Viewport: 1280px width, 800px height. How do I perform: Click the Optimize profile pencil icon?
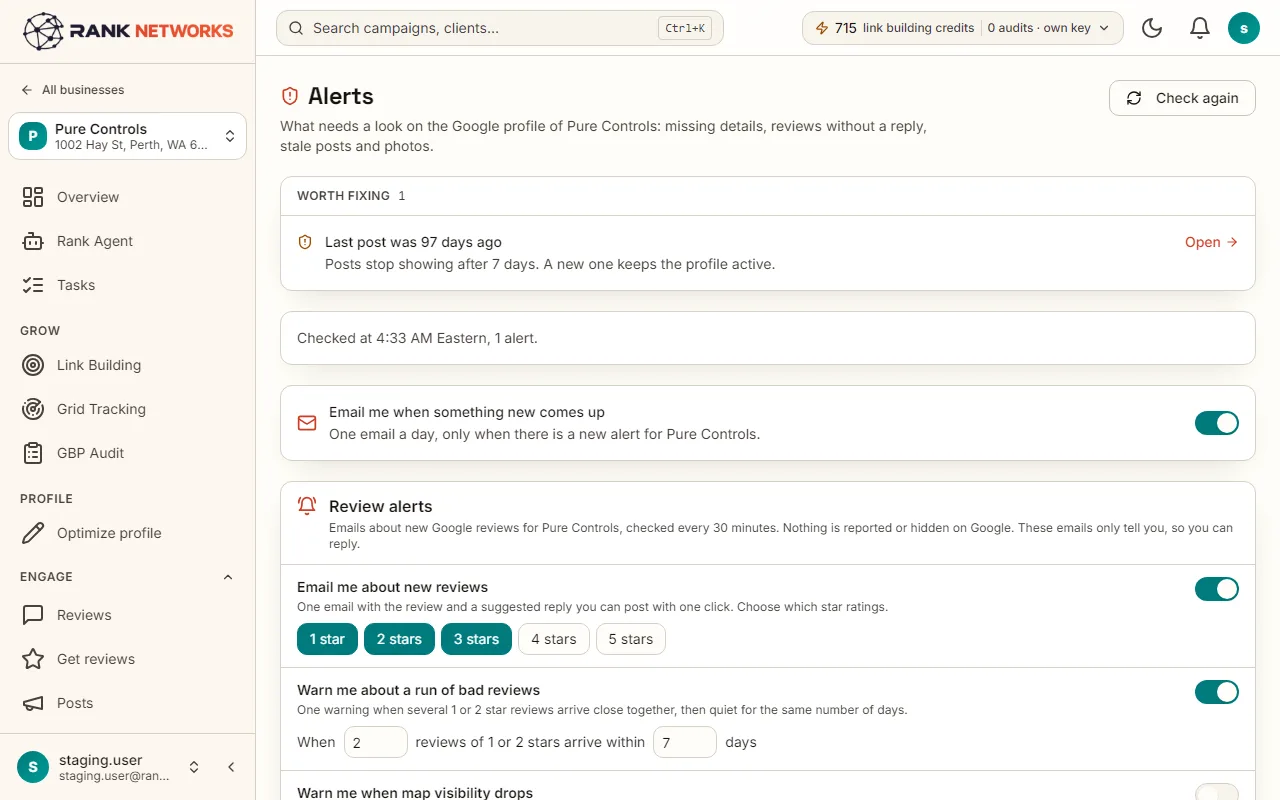33,533
